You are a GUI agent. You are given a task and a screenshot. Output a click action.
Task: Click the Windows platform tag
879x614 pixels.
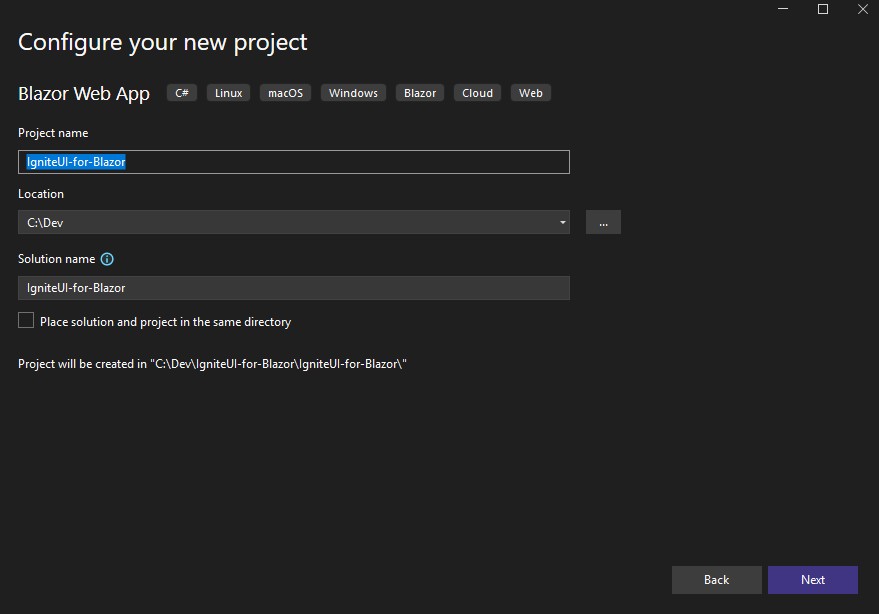353,93
